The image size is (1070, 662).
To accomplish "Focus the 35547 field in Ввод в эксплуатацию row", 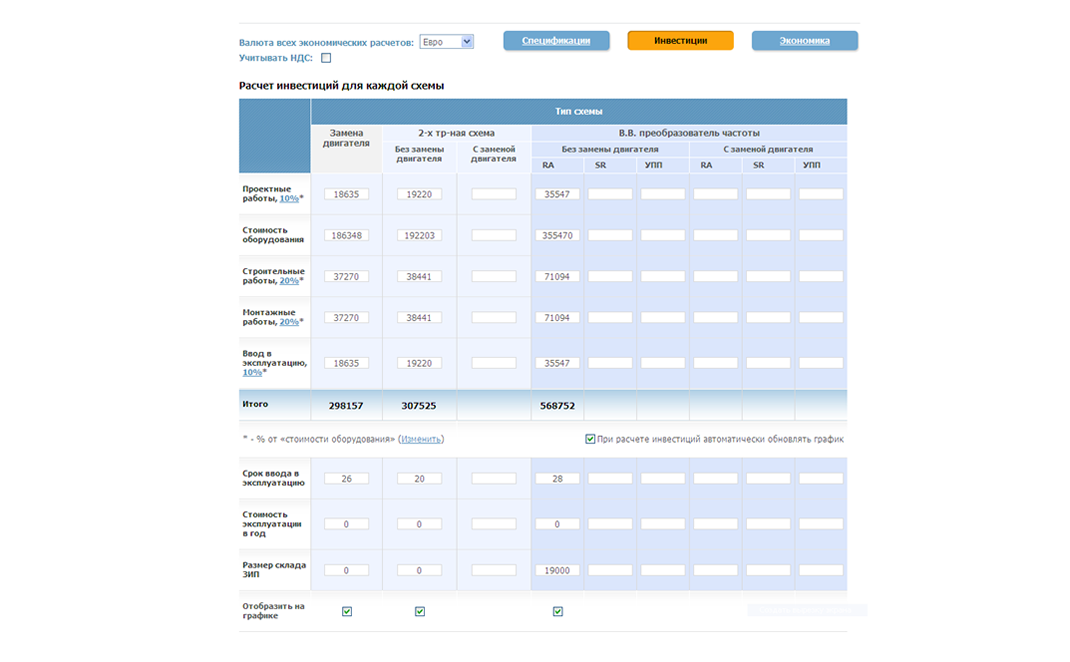I will 557,363.
